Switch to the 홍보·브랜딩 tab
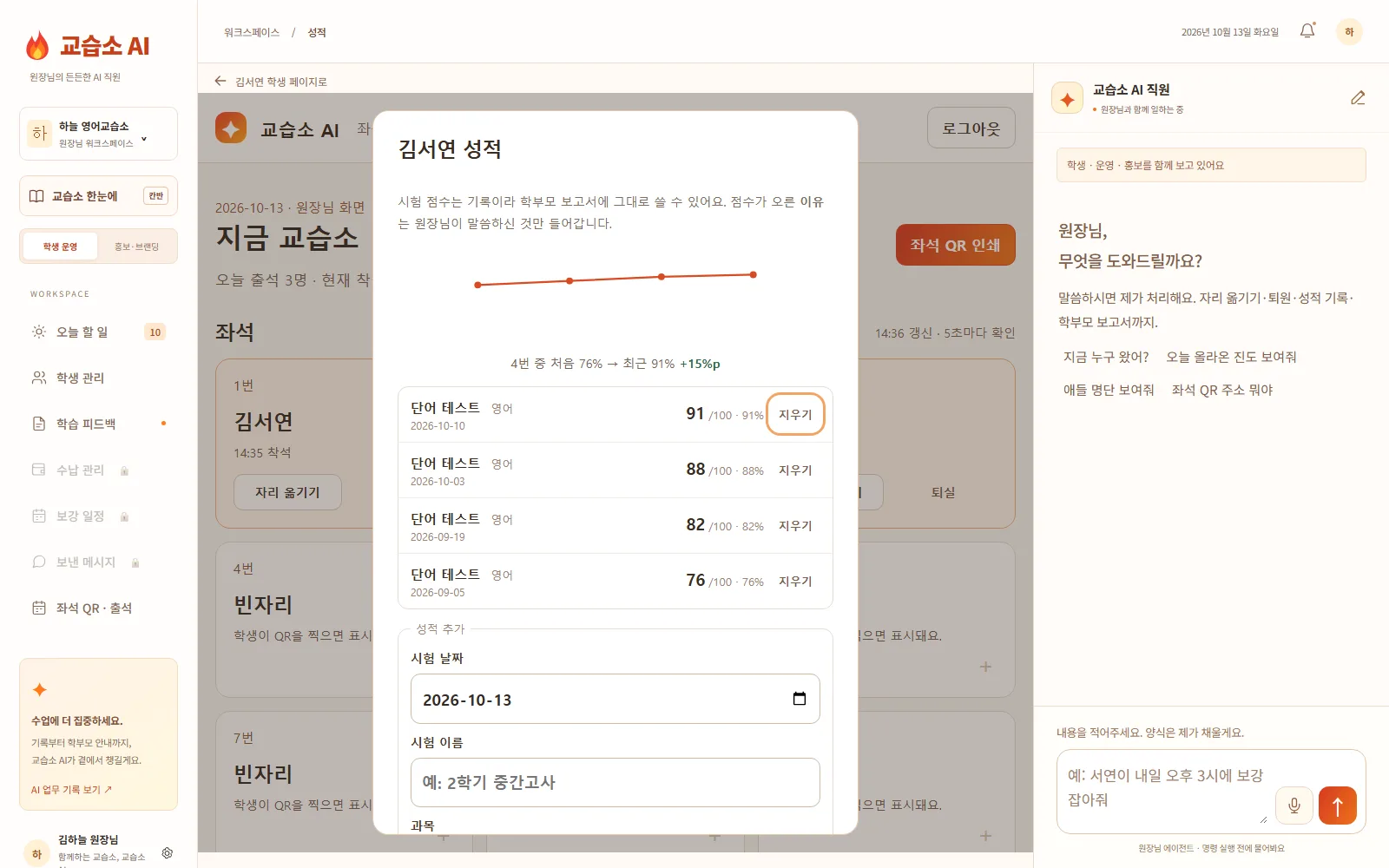Screen dimensions: 1389x868 pyautogui.click(x=136, y=247)
